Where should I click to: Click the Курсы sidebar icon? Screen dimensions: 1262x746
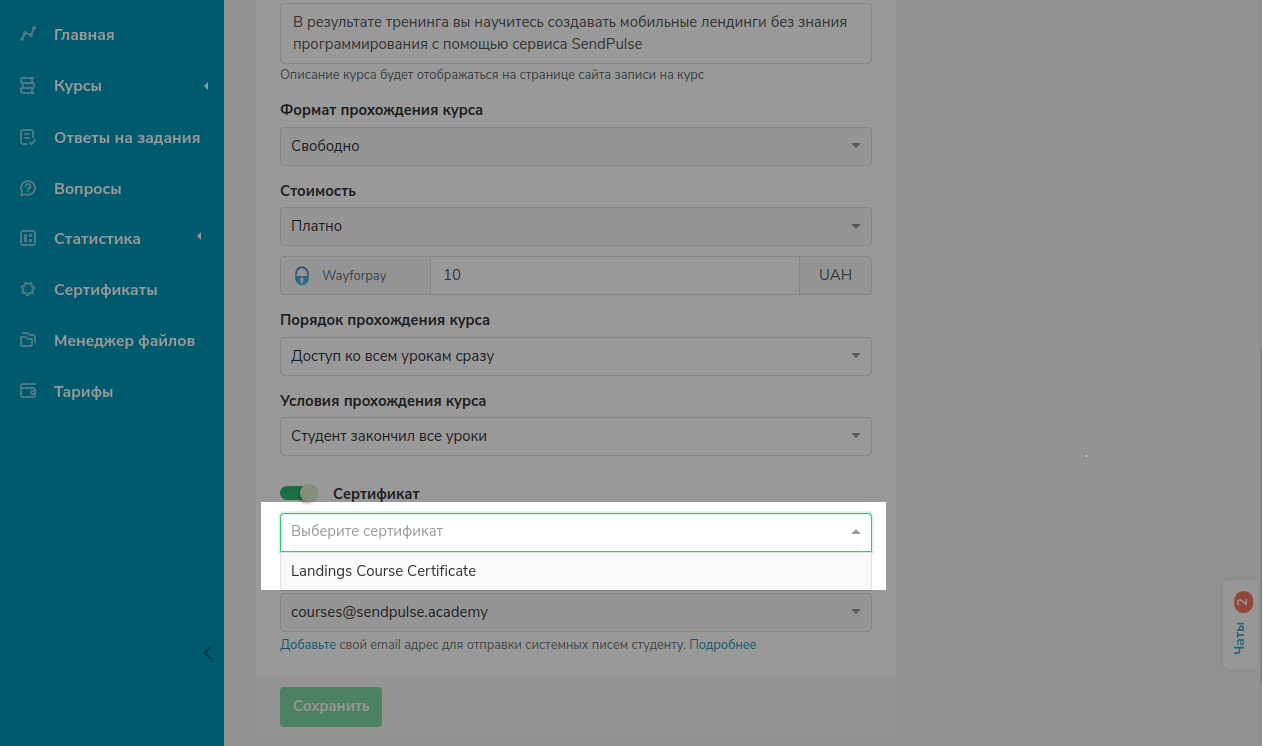pos(28,86)
